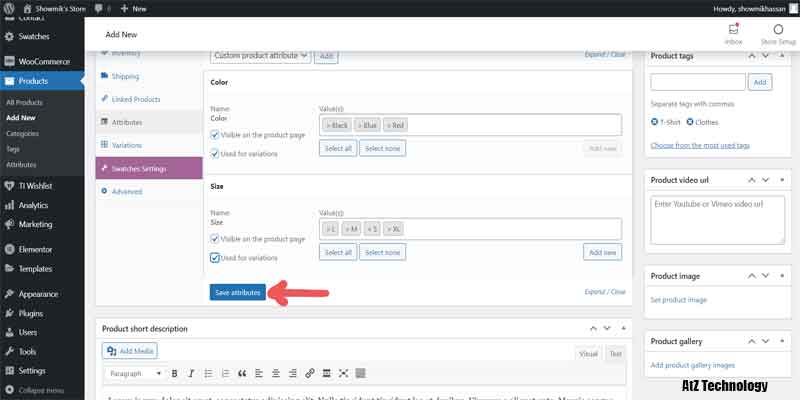The height and width of the screenshot is (400, 800).
Task: Click 'Choose from the most used tags'
Action: point(699,145)
